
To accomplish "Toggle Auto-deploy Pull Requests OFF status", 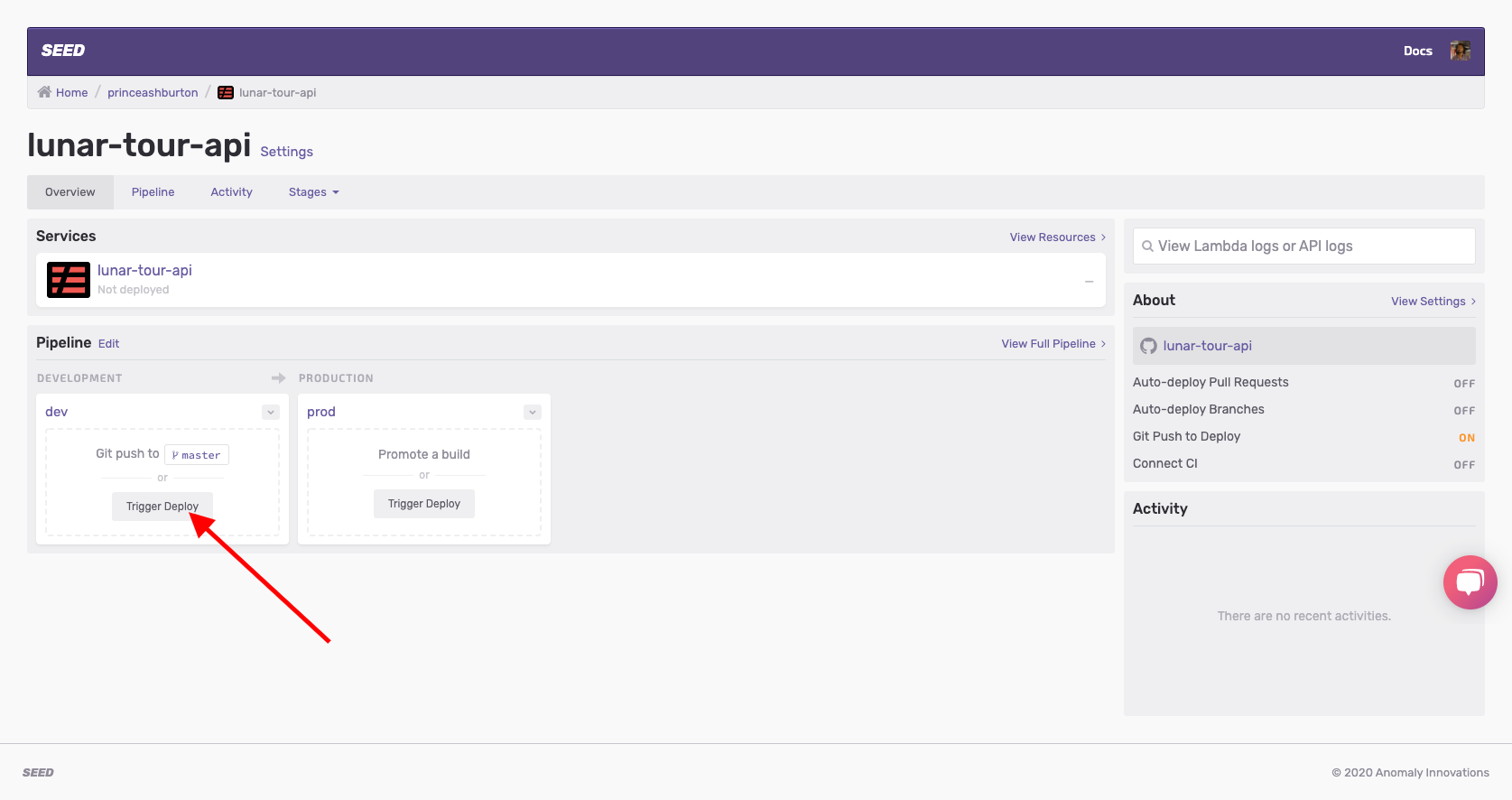I will click(x=1464, y=384).
